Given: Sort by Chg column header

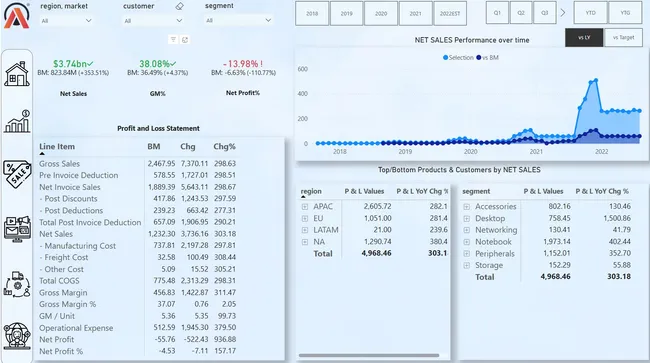Looking at the screenshot, I should tap(188, 147).
